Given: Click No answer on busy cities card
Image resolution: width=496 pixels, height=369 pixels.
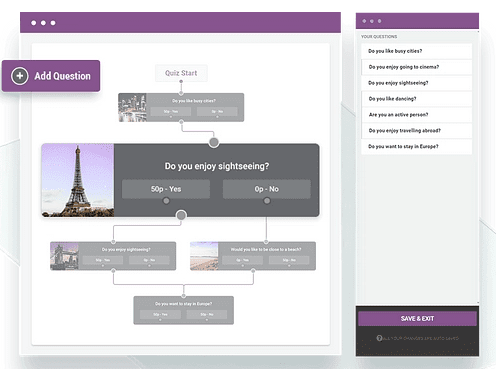Looking at the screenshot, I should [217, 111].
